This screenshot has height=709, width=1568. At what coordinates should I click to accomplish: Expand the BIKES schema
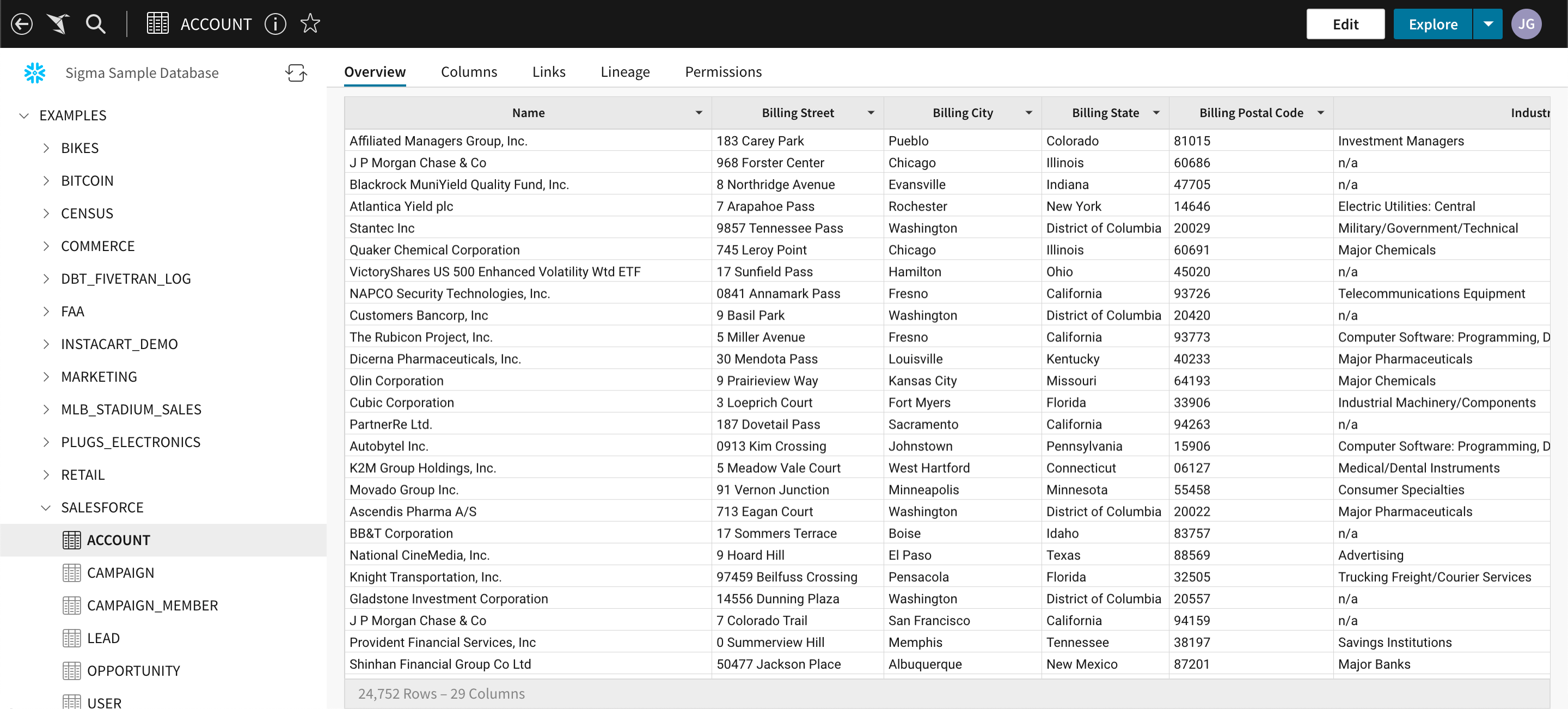point(46,149)
